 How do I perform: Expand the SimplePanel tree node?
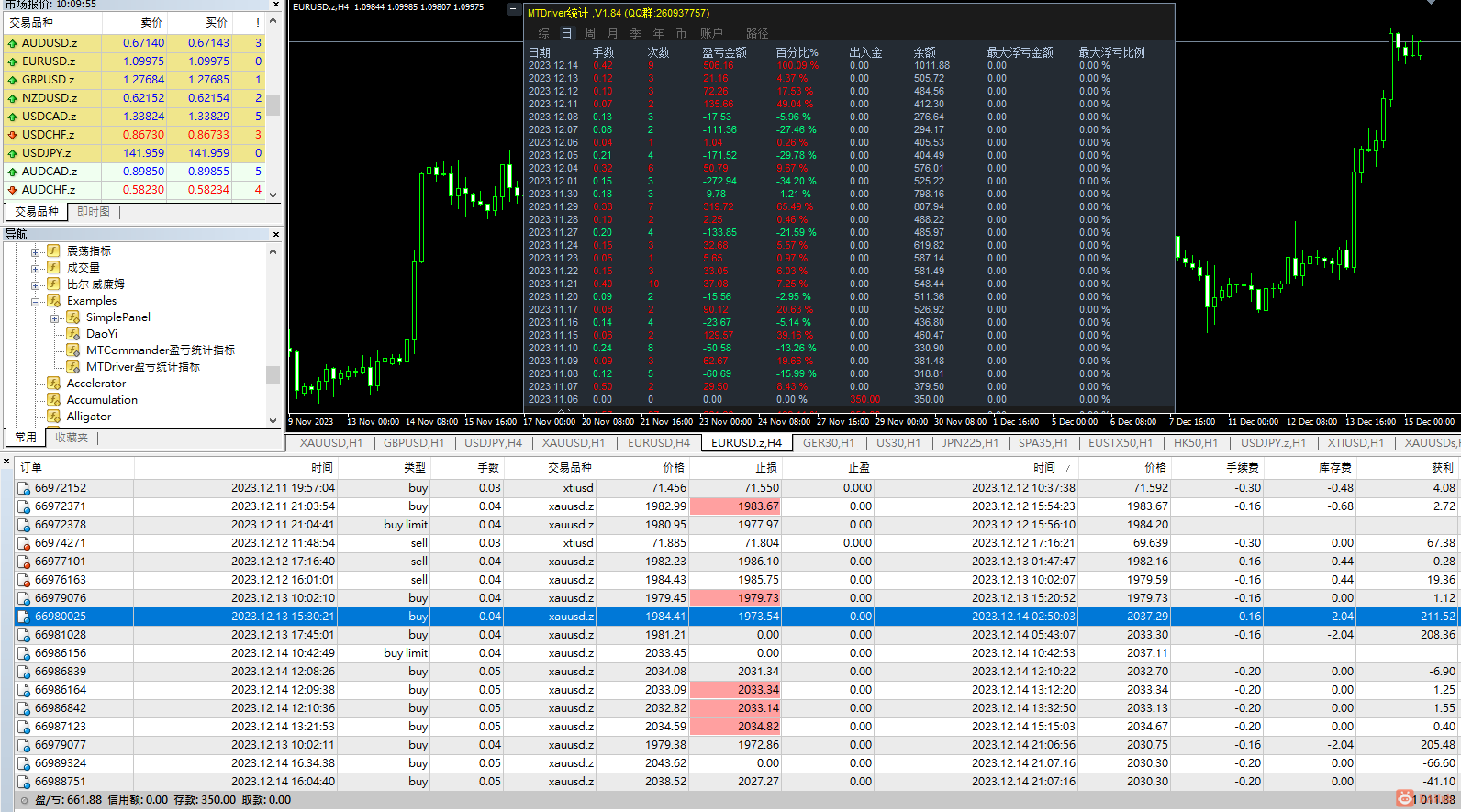click(54, 318)
